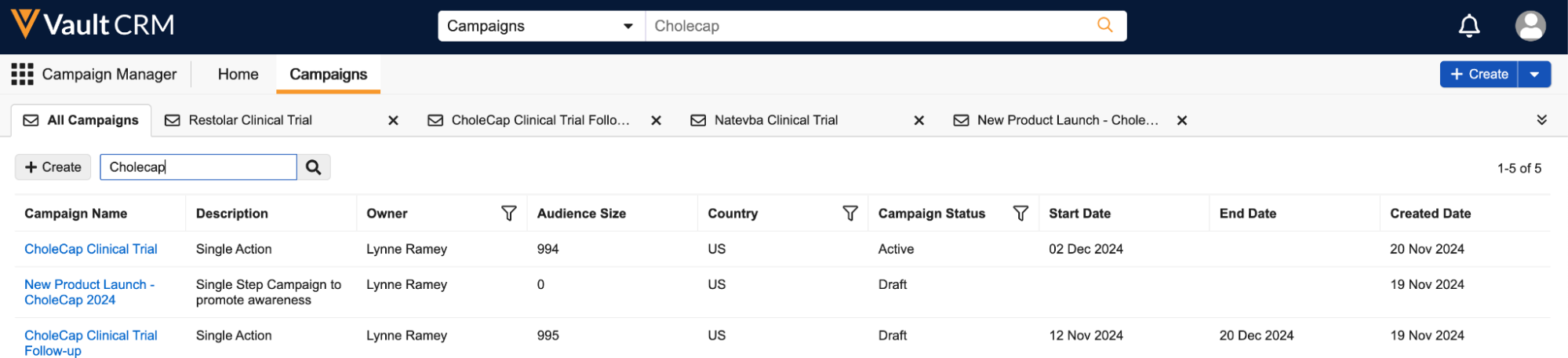The height and width of the screenshot is (358, 1568).
Task: Go to the Home tab
Action: pos(238,75)
